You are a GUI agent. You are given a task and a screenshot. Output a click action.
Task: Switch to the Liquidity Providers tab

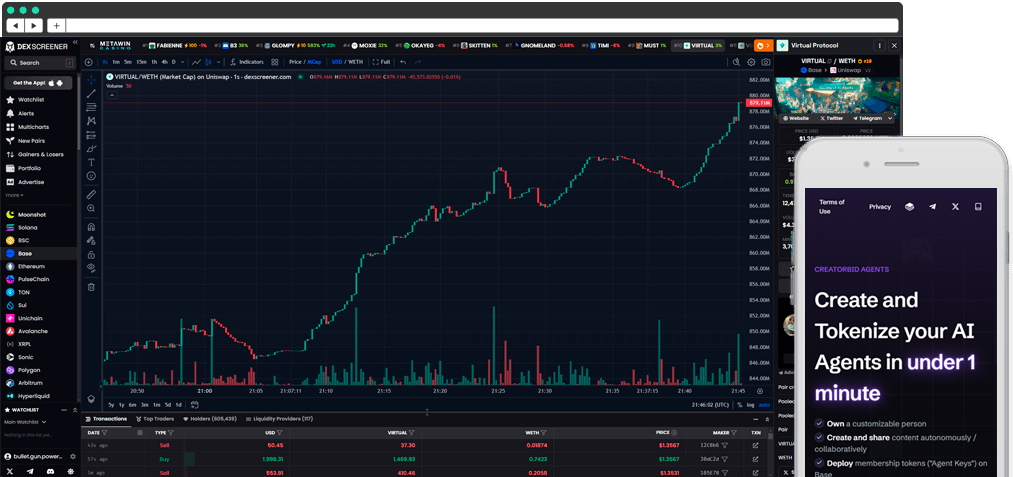(280, 419)
